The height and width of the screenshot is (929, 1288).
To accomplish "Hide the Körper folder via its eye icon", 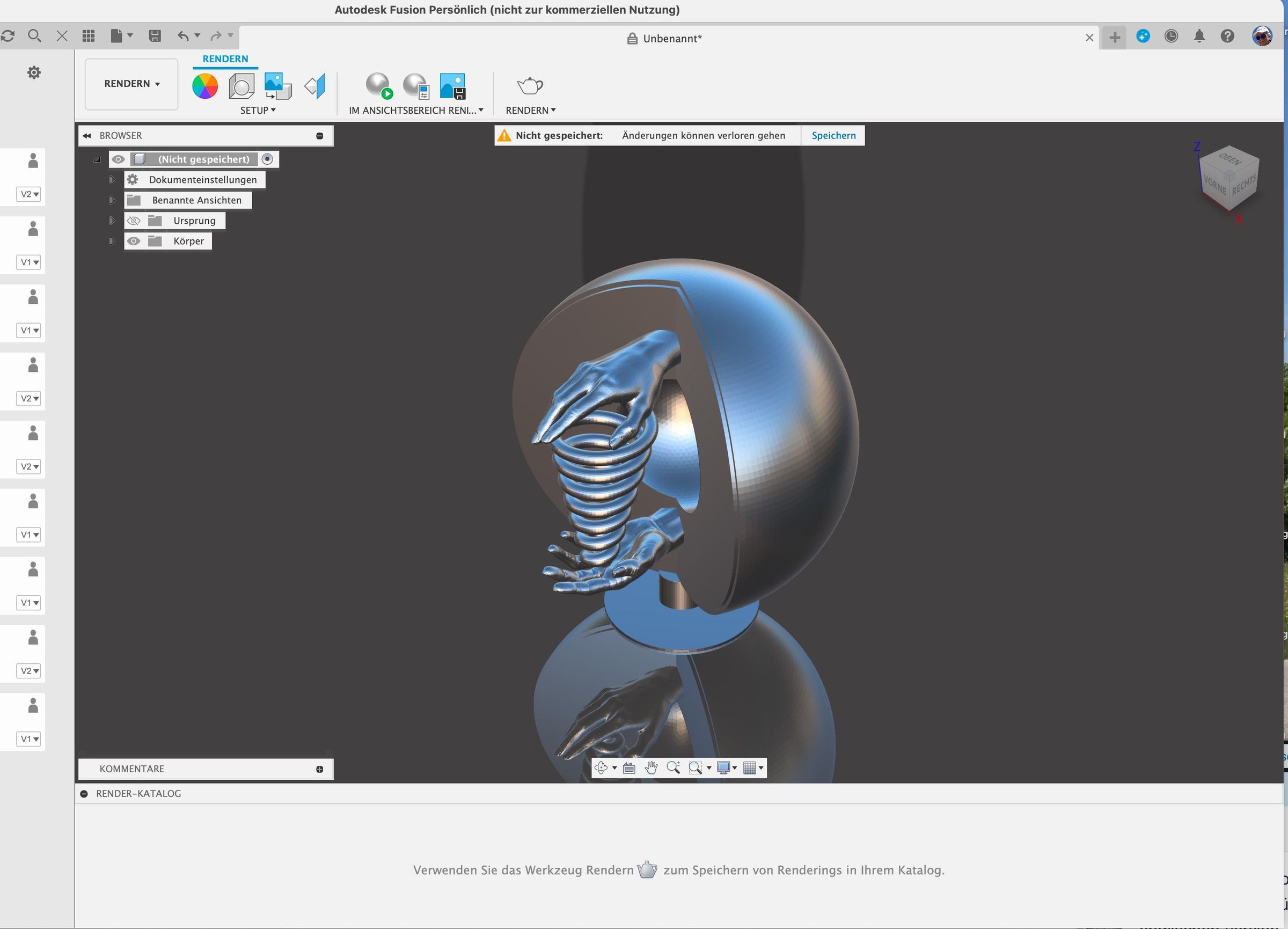I will 134,241.
